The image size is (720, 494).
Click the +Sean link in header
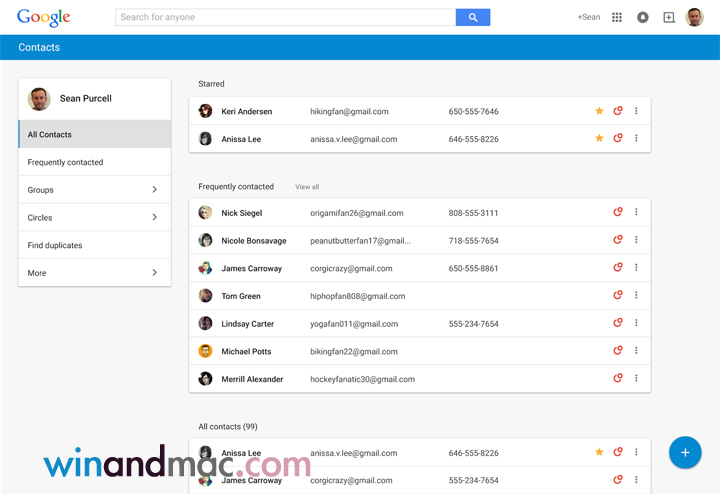coord(589,17)
